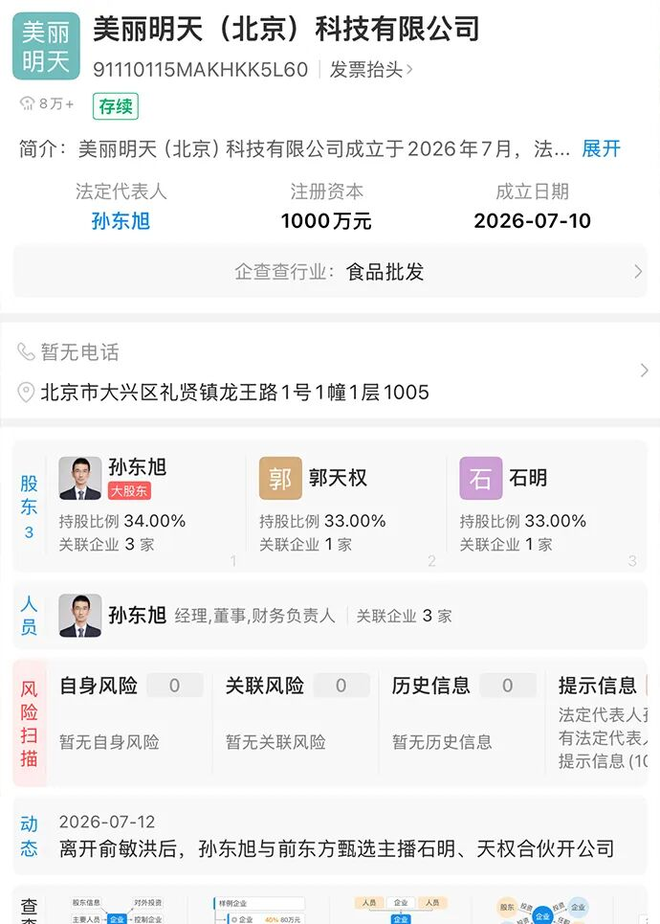Tap registered capital 1000万元
Image resolution: width=660 pixels, height=924 pixels.
click(326, 221)
